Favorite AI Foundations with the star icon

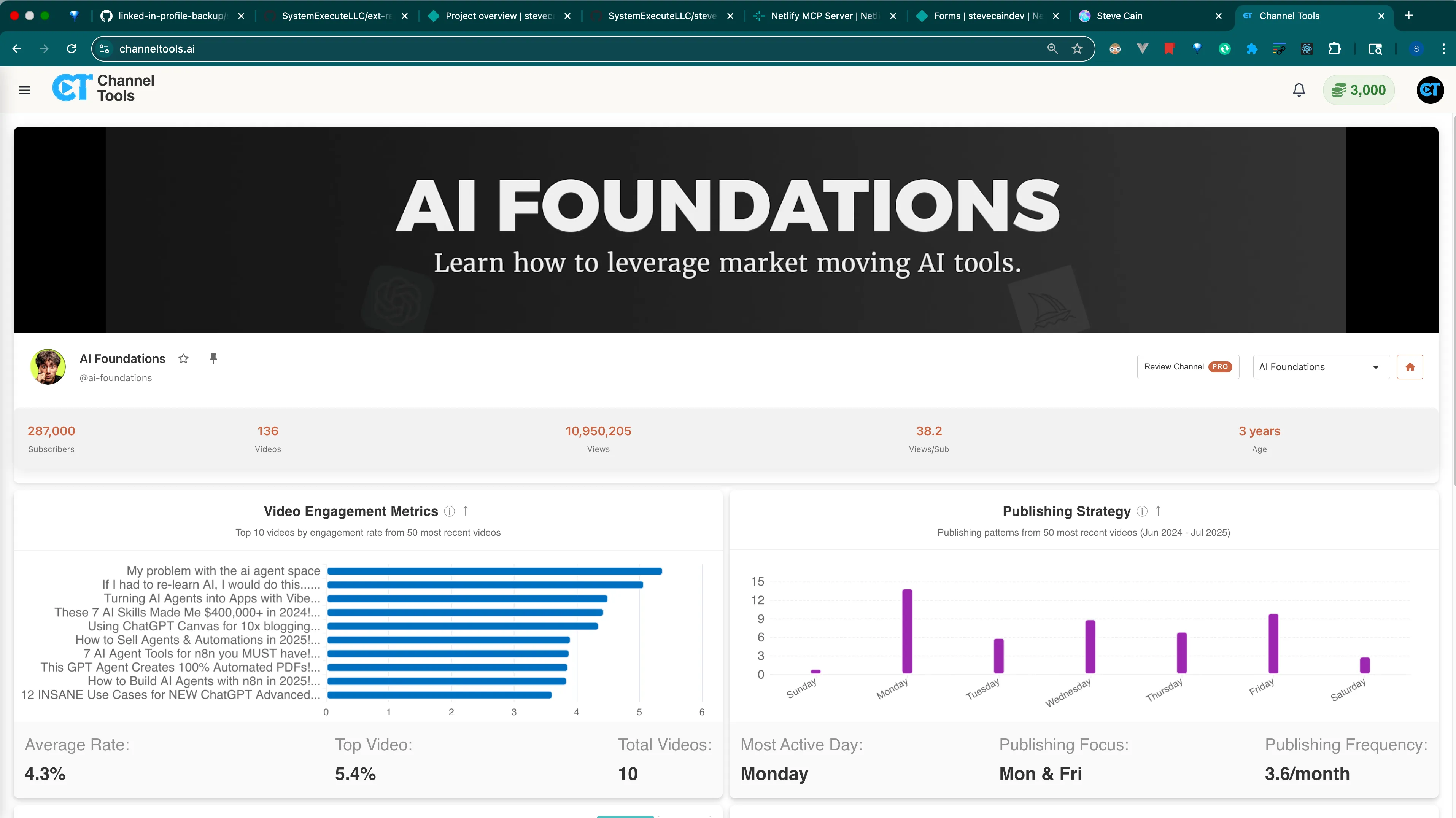(183, 358)
